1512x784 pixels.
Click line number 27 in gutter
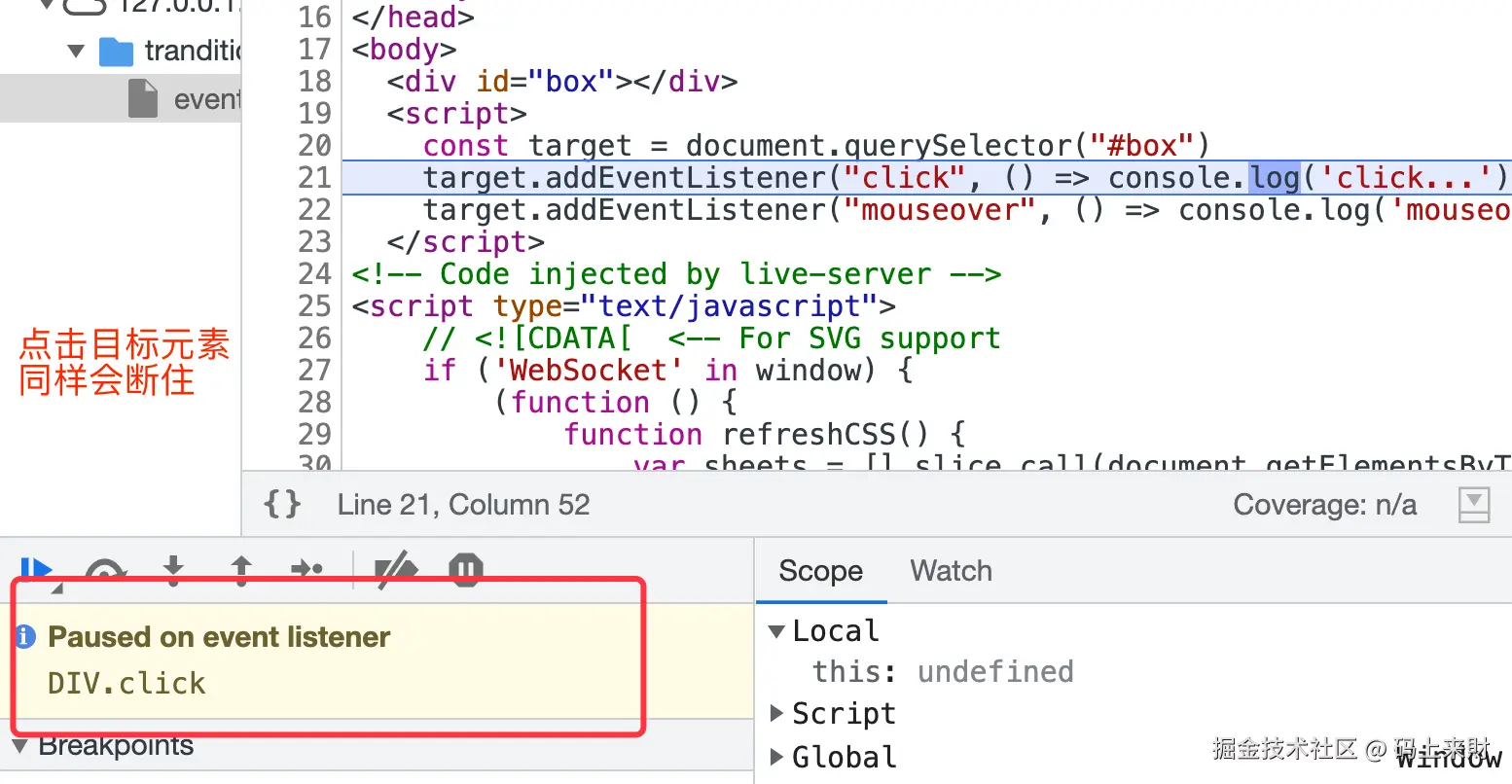point(314,370)
